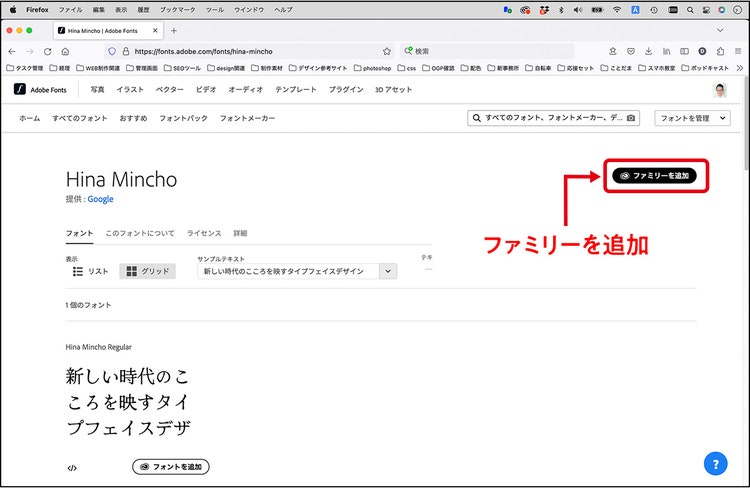Open the フォントパック navigation link
The width and height of the screenshot is (750, 488).
pos(183,118)
